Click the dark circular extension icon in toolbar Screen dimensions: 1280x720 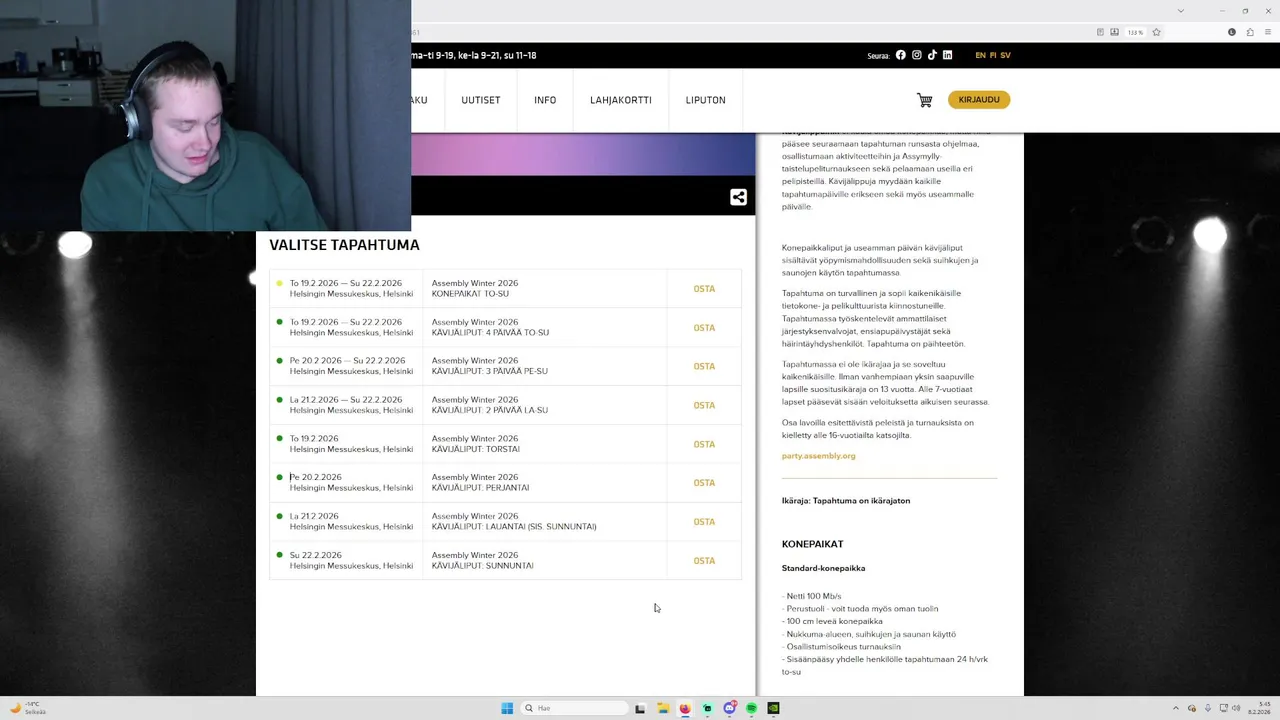coord(1232,32)
